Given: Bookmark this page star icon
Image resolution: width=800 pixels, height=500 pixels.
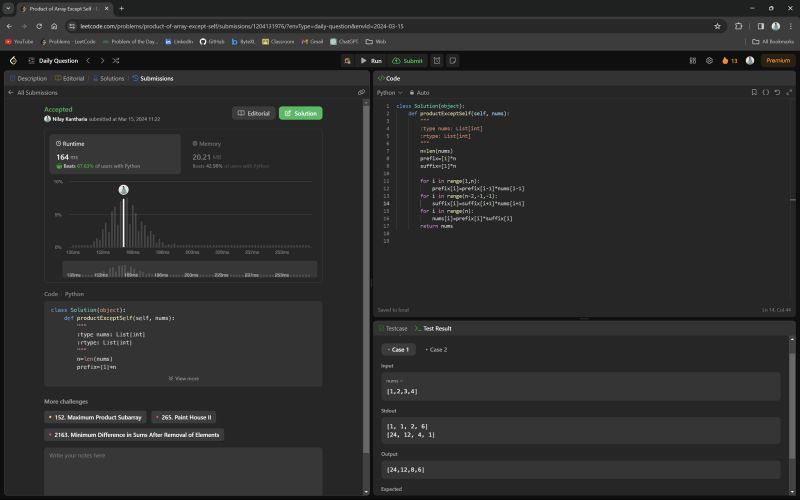Looking at the screenshot, I should point(717,26).
